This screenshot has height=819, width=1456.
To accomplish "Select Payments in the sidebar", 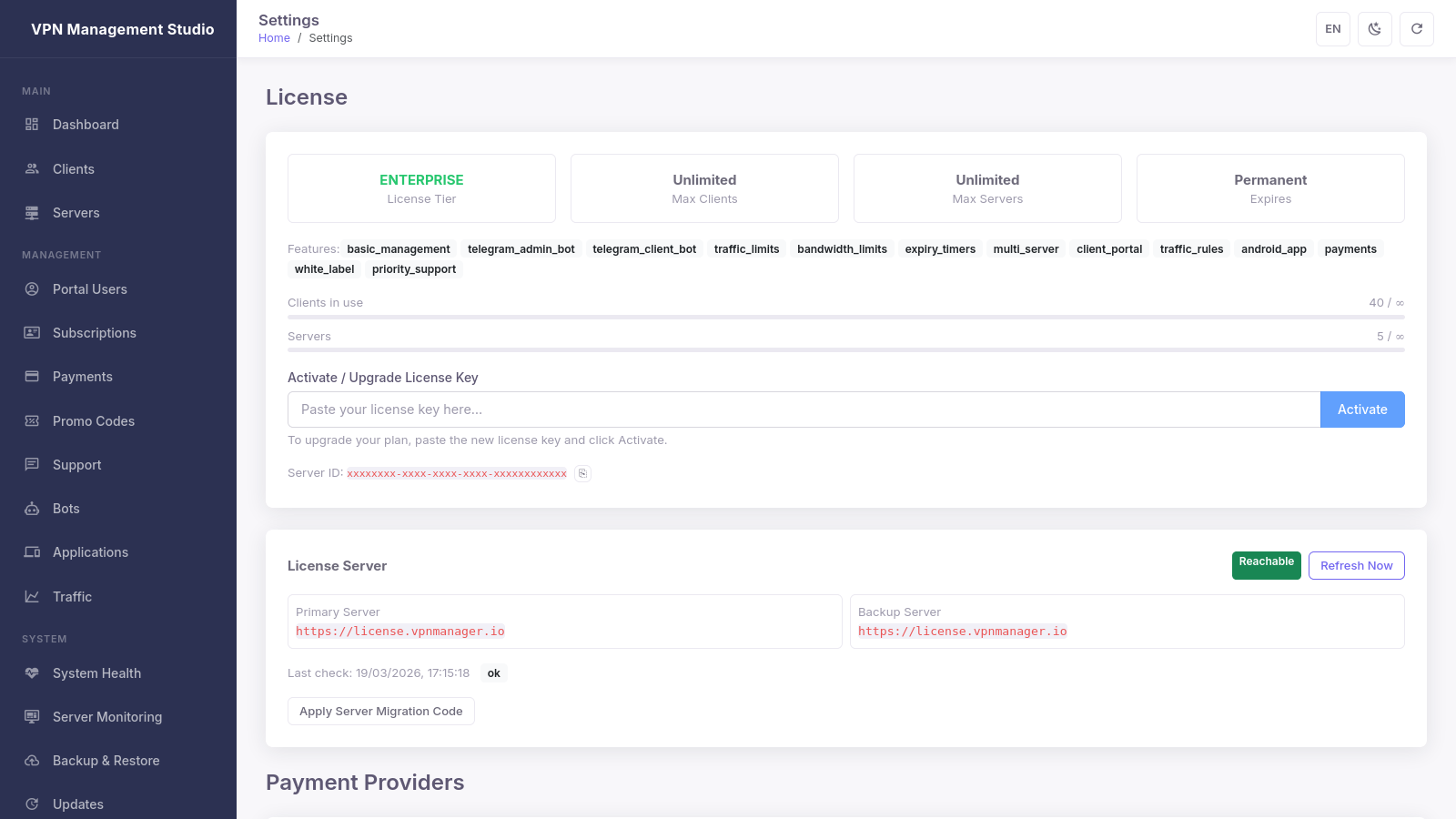I will [x=82, y=377].
